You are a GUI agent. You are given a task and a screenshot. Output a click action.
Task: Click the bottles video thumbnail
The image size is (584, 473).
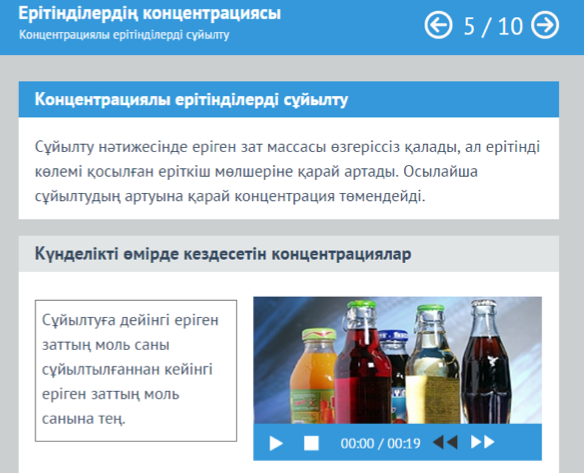tap(397, 360)
